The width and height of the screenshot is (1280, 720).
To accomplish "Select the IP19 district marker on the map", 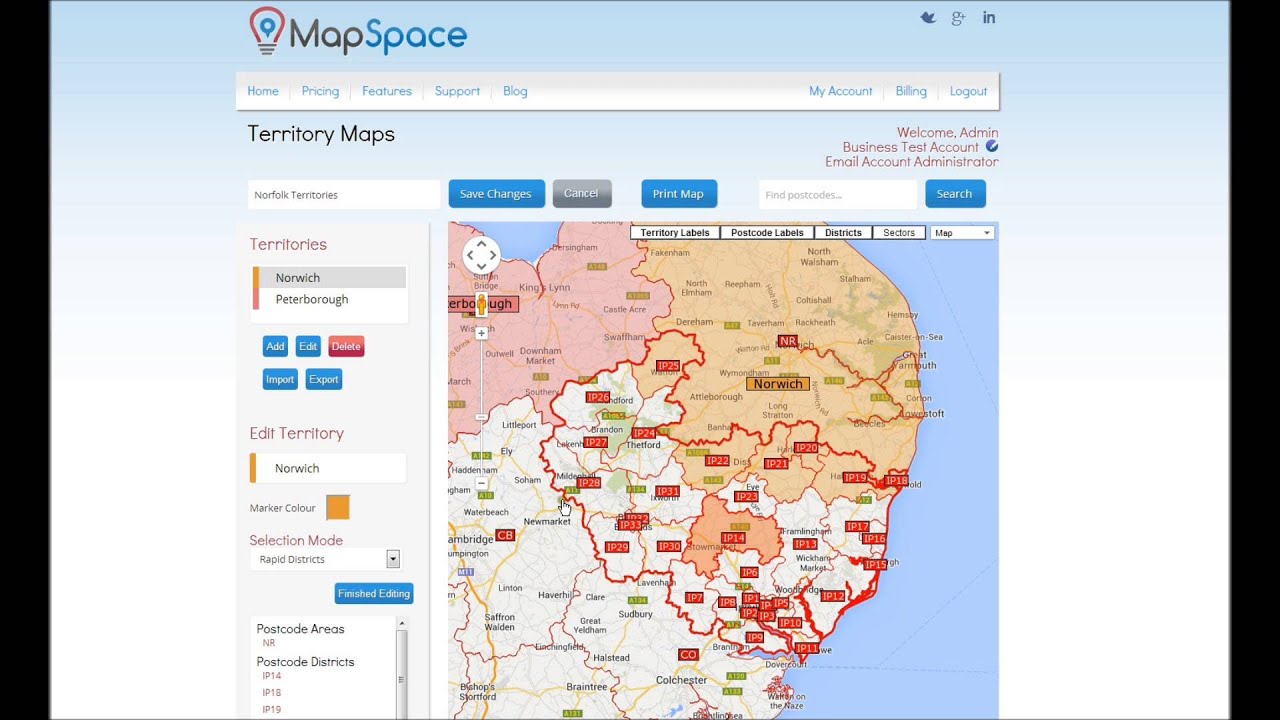I will tap(855, 478).
